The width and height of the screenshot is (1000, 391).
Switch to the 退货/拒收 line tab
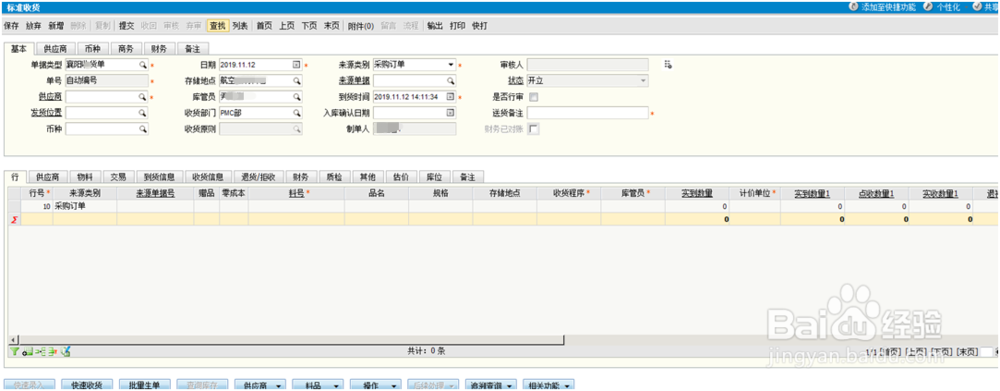click(x=258, y=177)
